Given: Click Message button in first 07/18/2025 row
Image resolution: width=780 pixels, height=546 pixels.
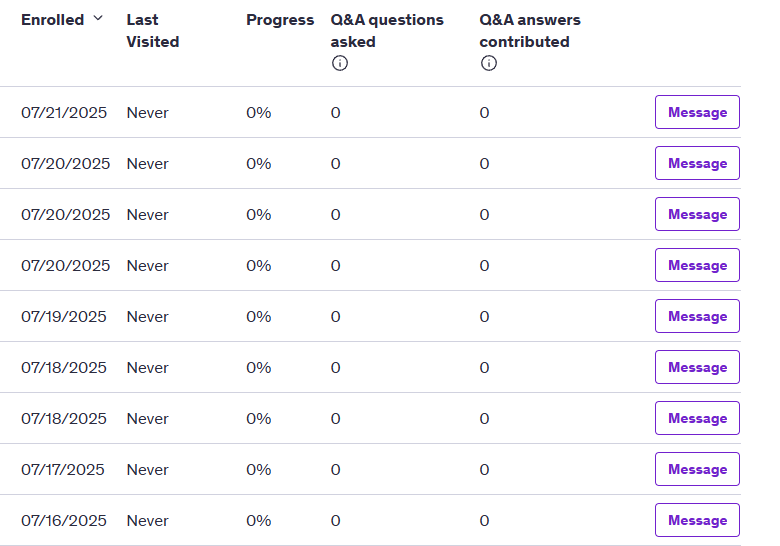Looking at the screenshot, I should (697, 367).
